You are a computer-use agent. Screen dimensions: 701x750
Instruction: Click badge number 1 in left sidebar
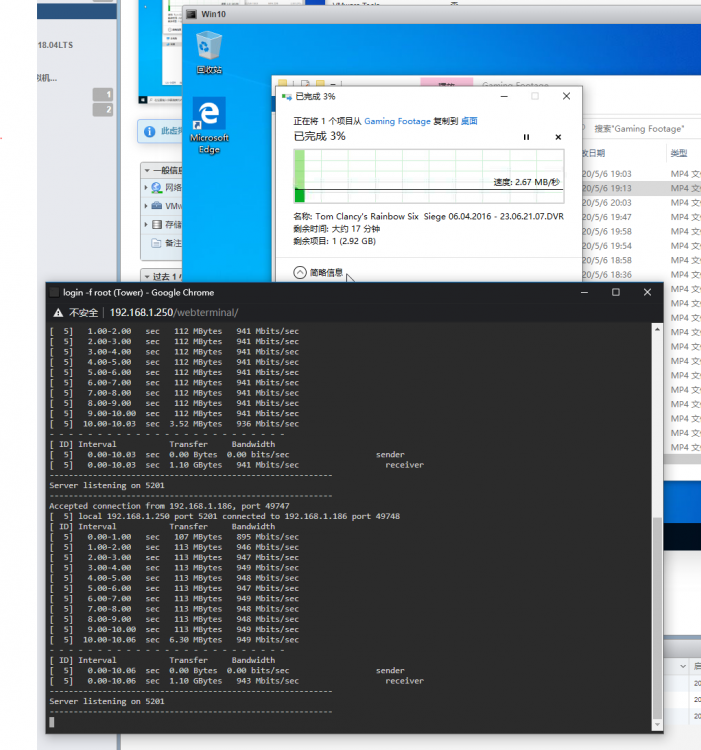(x=103, y=94)
